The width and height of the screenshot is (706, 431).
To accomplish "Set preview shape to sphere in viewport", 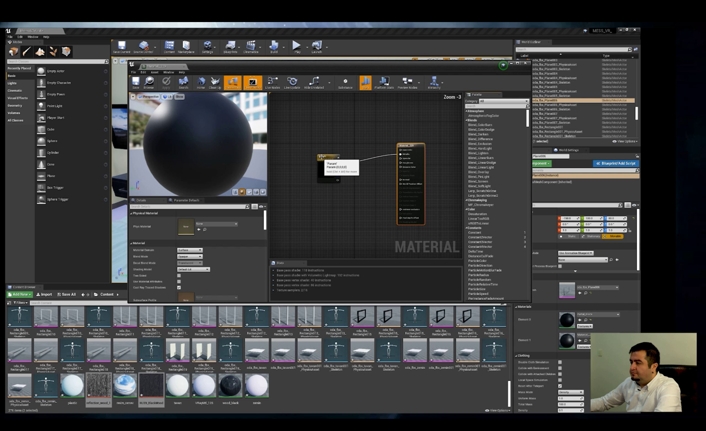I will tap(242, 192).
